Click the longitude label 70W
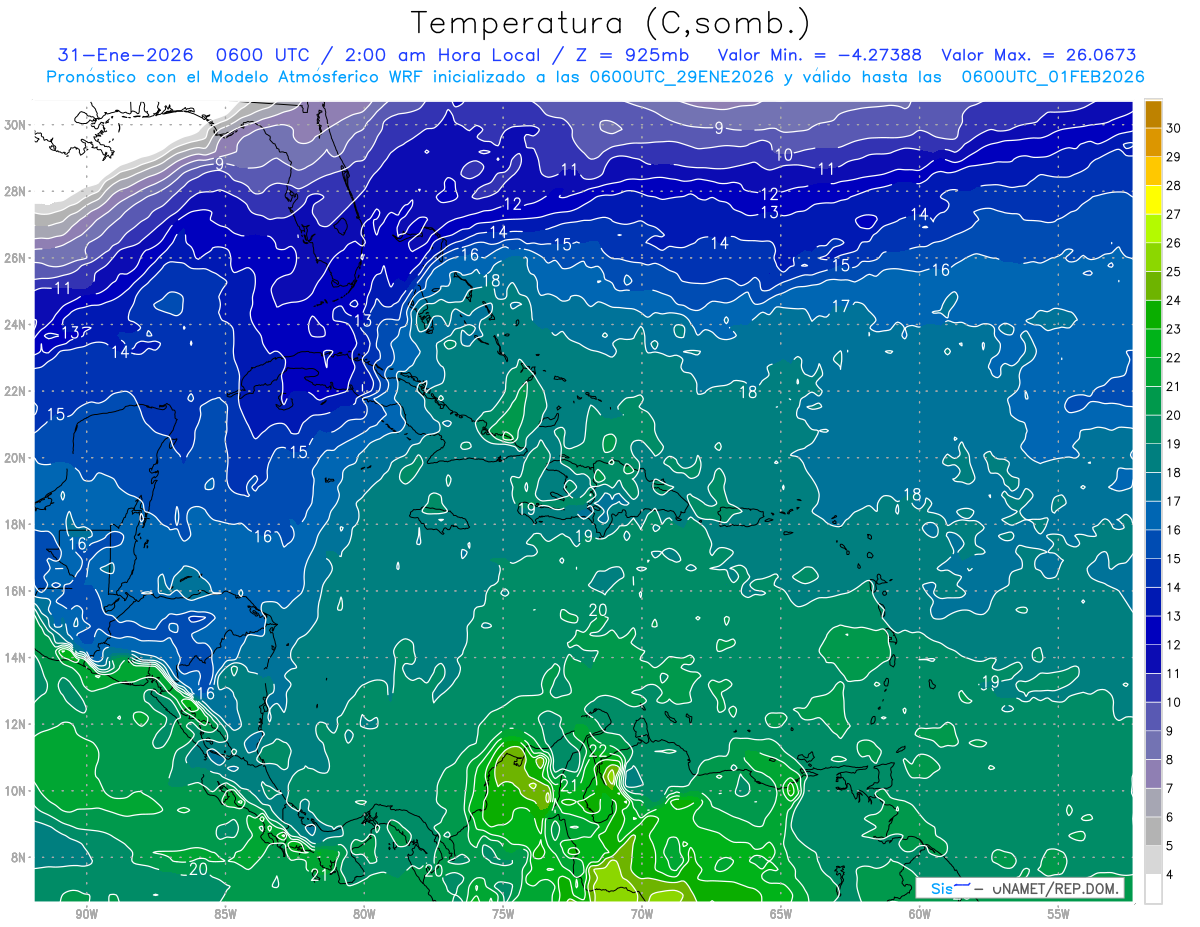 click(642, 914)
